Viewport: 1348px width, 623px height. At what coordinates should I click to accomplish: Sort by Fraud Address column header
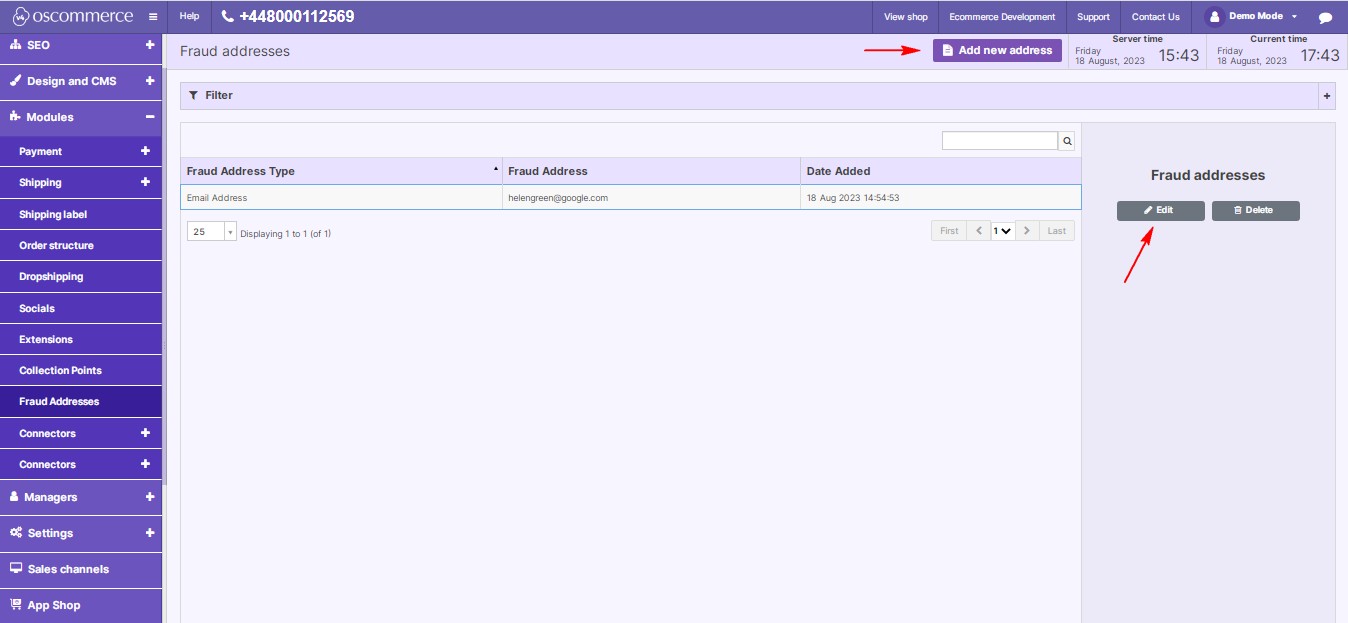click(x=651, y=171)
